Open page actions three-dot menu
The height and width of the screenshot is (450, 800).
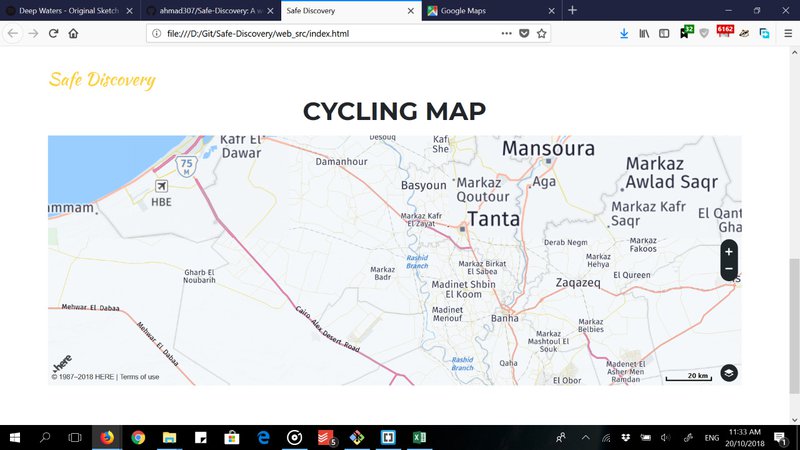tap(506, 34)
